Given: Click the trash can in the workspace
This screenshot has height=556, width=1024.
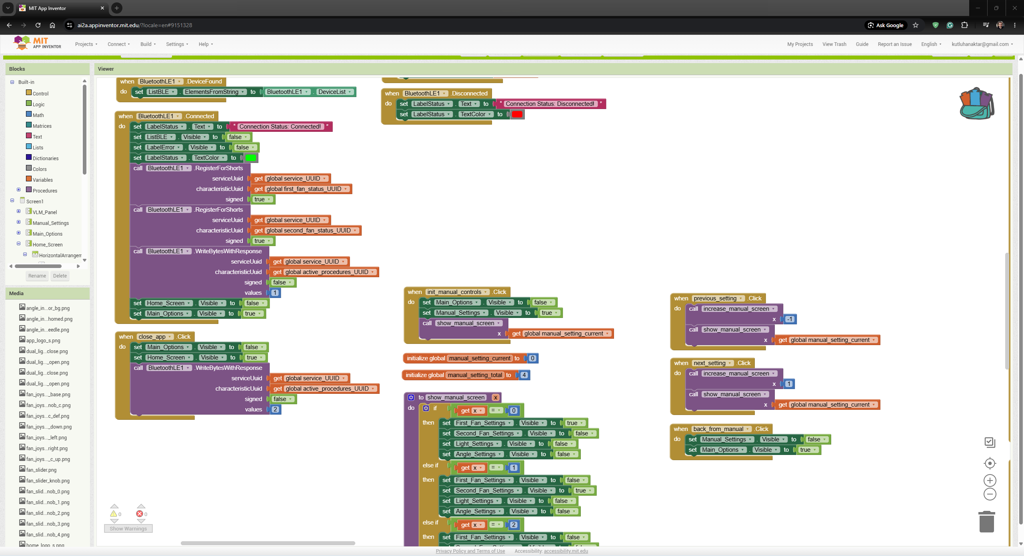Looking at the screenshot, I should pos(987,521).
